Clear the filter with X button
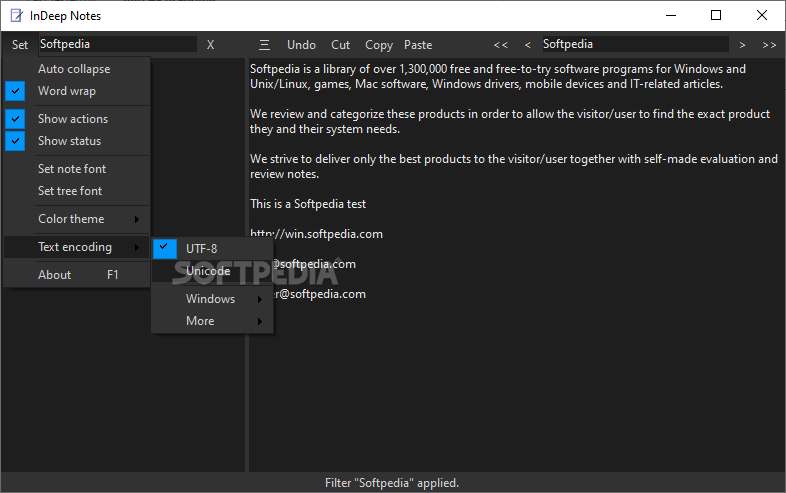The image size is (786, 493). 211,45
